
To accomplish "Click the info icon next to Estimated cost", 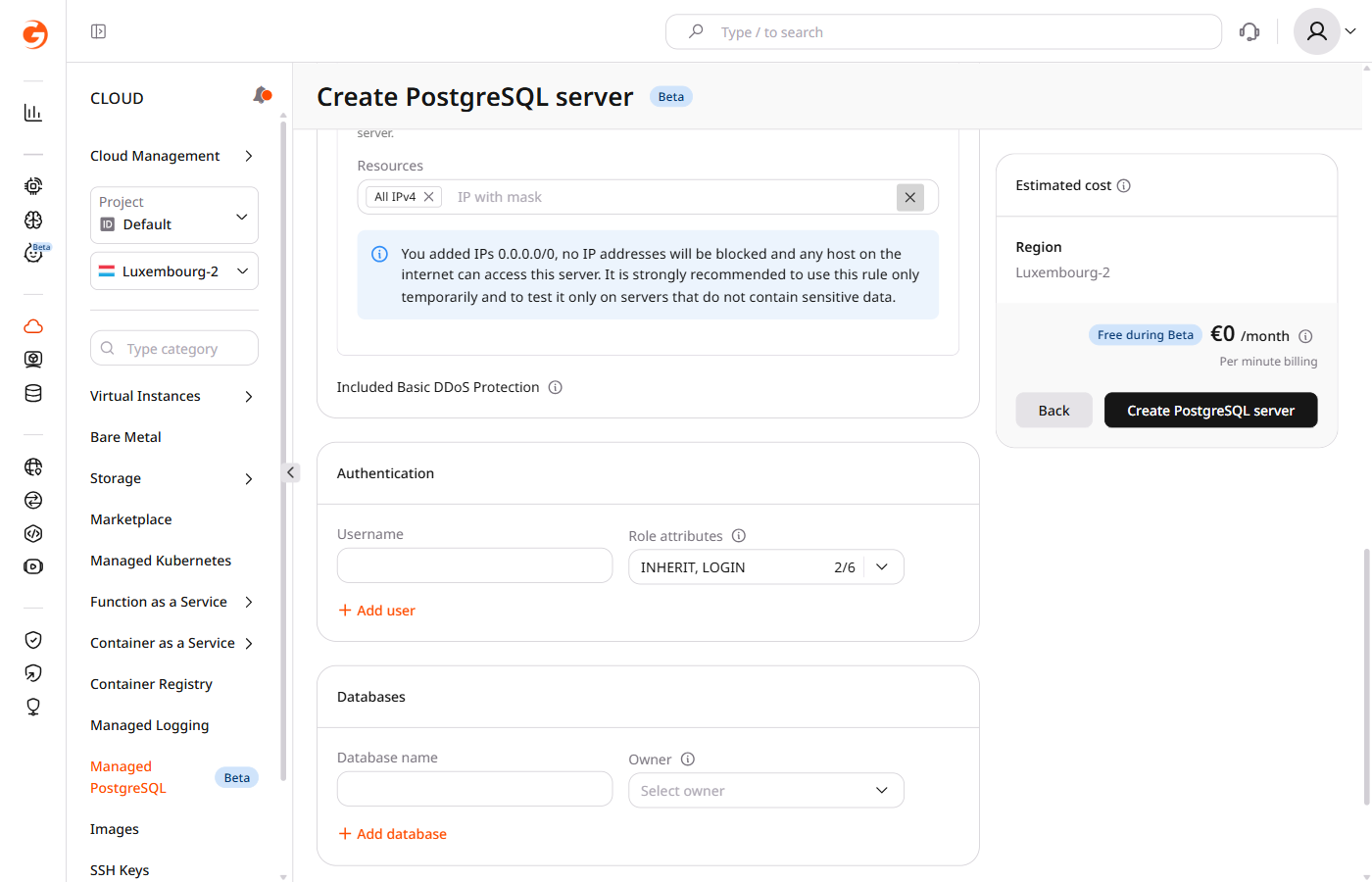I will (1124, 185).
